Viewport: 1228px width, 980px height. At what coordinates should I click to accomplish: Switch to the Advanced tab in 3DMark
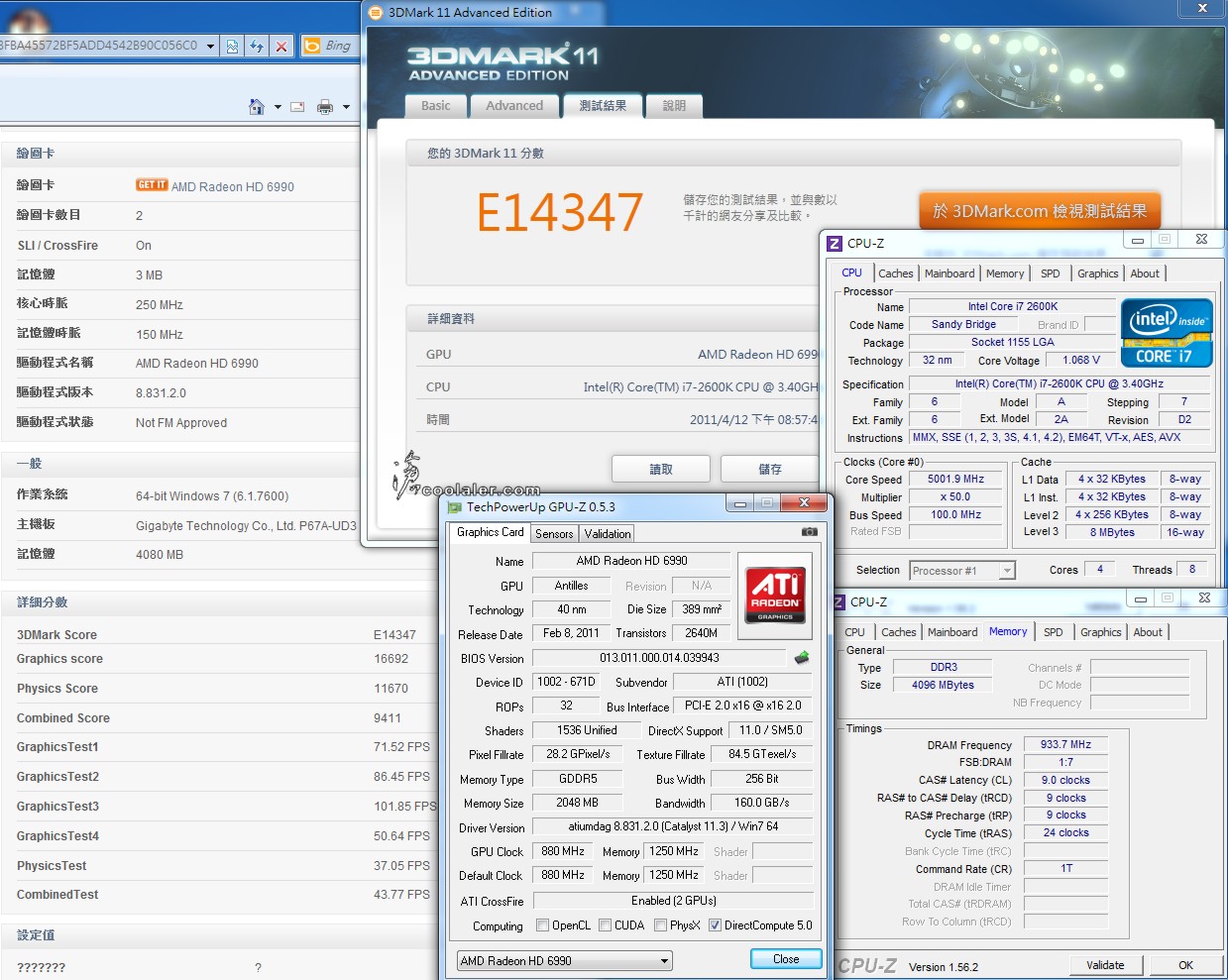coord(514,106)
